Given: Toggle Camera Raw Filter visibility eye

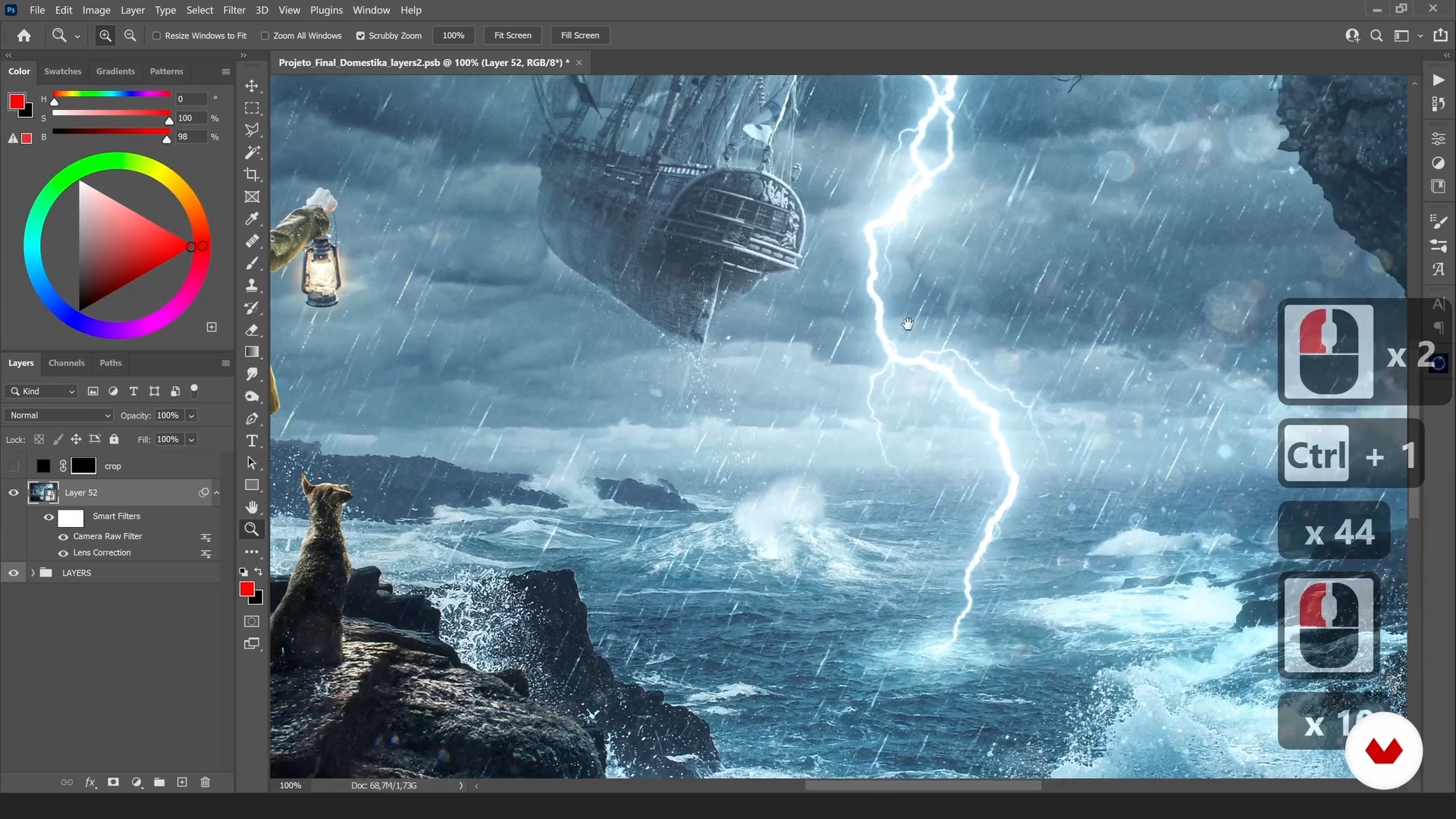Looking at the screenshot, I should coord(64,537).
